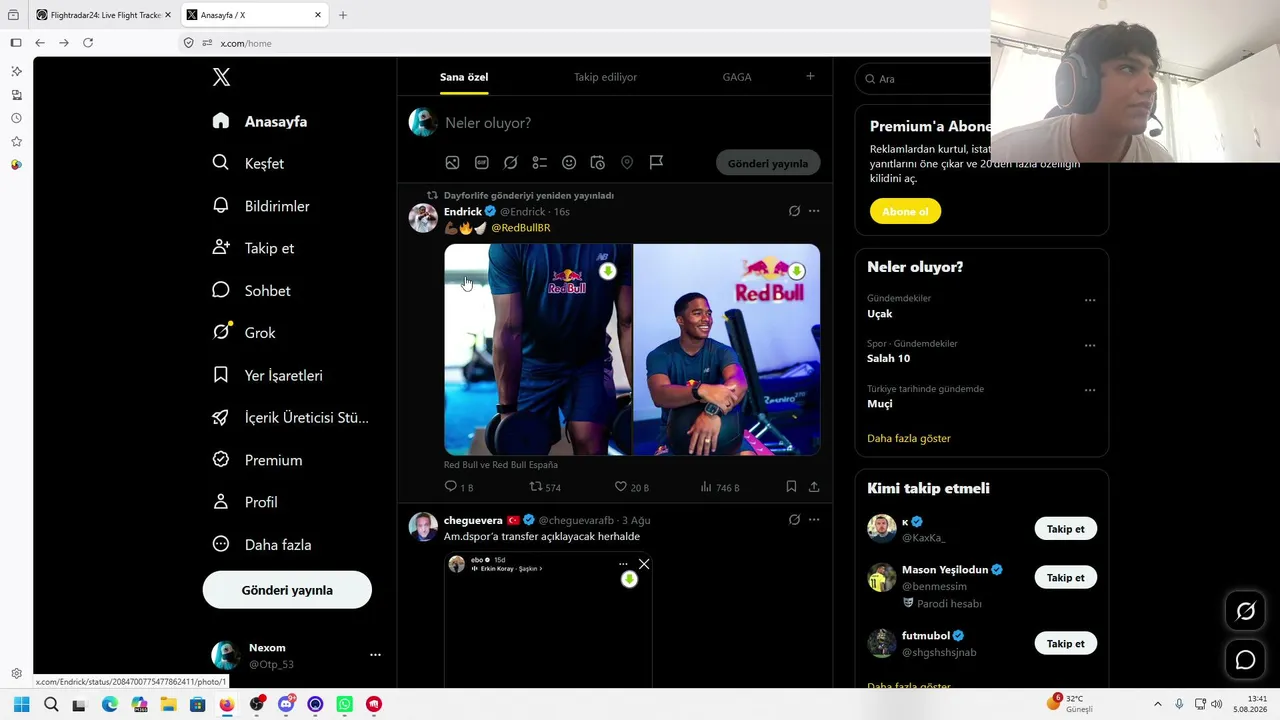This screenshot has height=720, width=1280.
Task: Click the X logo in the sidebar
Action: (222, 77)
